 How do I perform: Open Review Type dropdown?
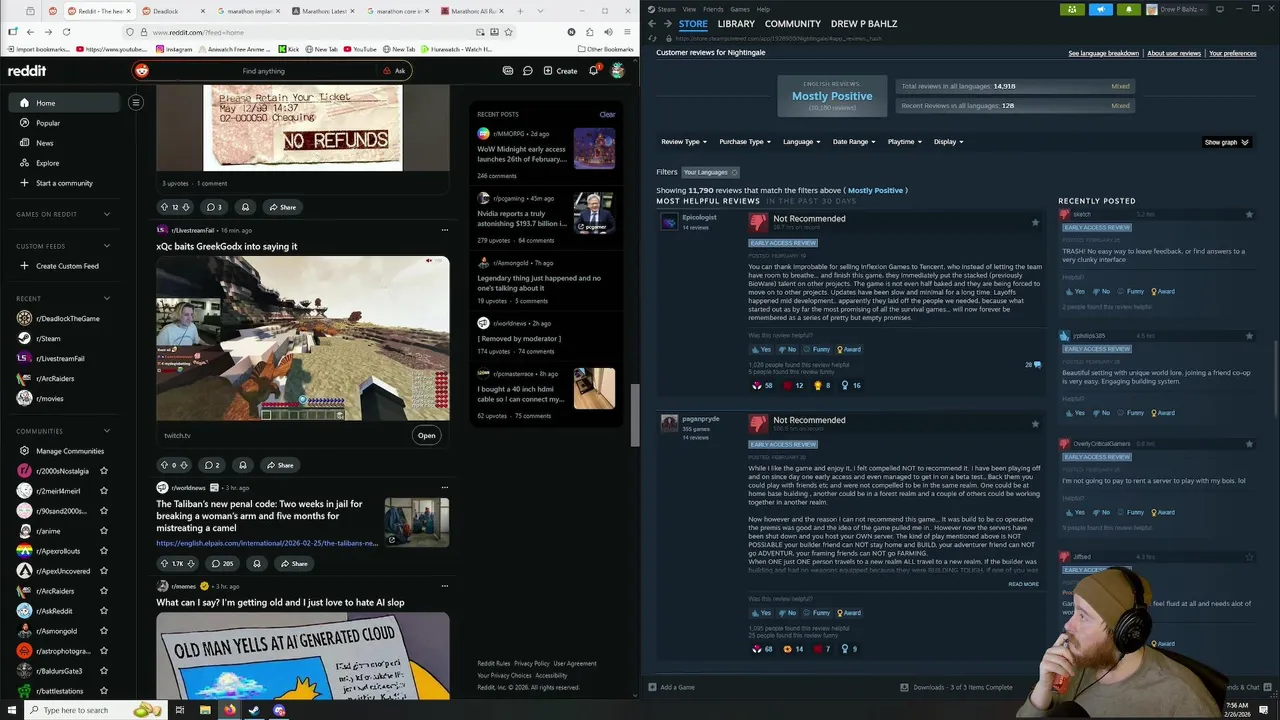tap(684, 142)
